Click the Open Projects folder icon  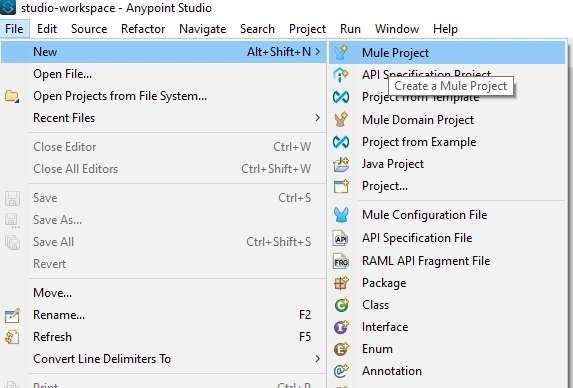[12, 96]
